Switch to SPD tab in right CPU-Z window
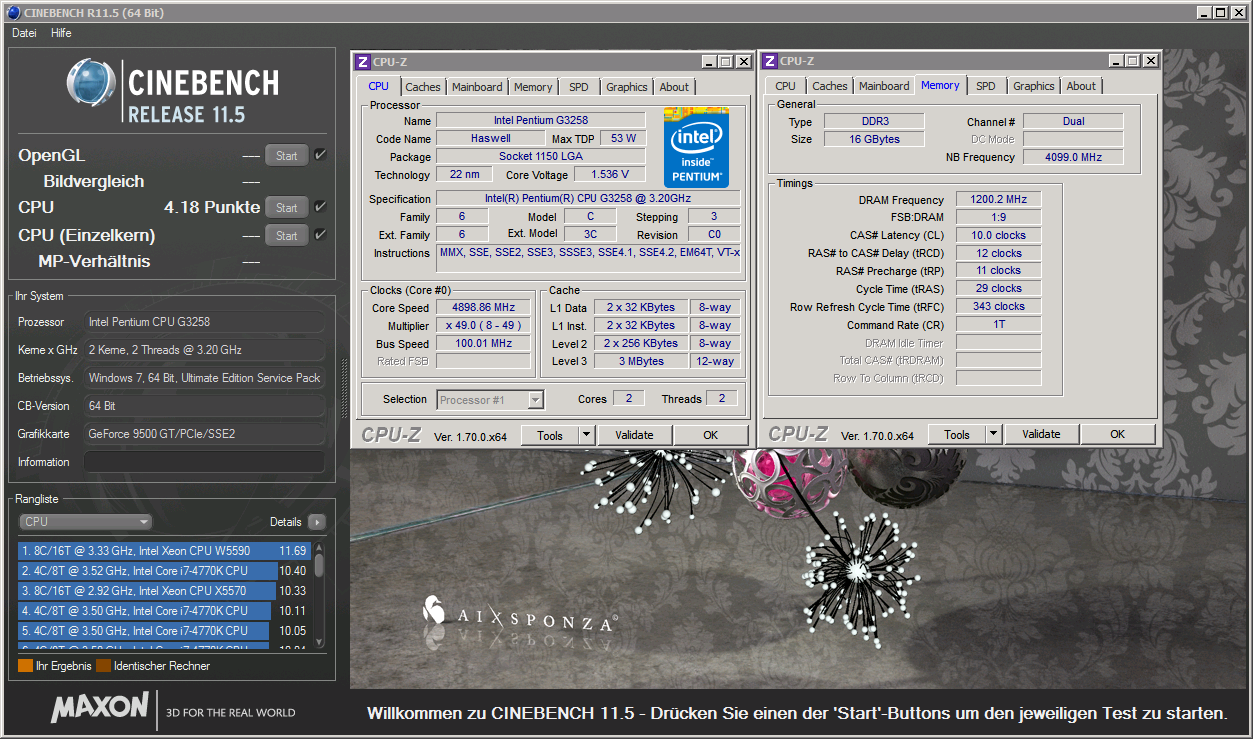Screen dimensions: 1253x739 point(986,86)
